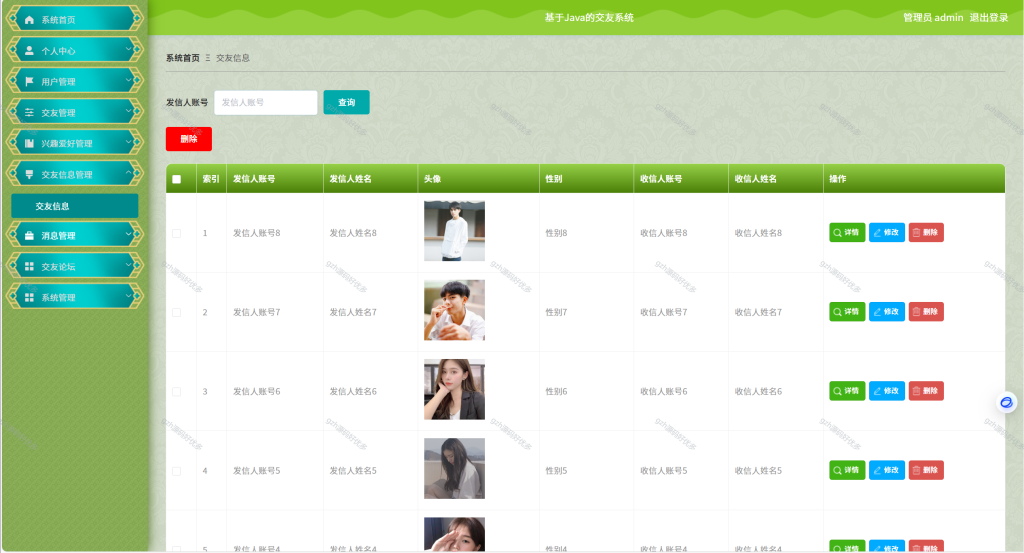
Task: Click the cell text 收信人账号8
Action: tap(664, 233)
